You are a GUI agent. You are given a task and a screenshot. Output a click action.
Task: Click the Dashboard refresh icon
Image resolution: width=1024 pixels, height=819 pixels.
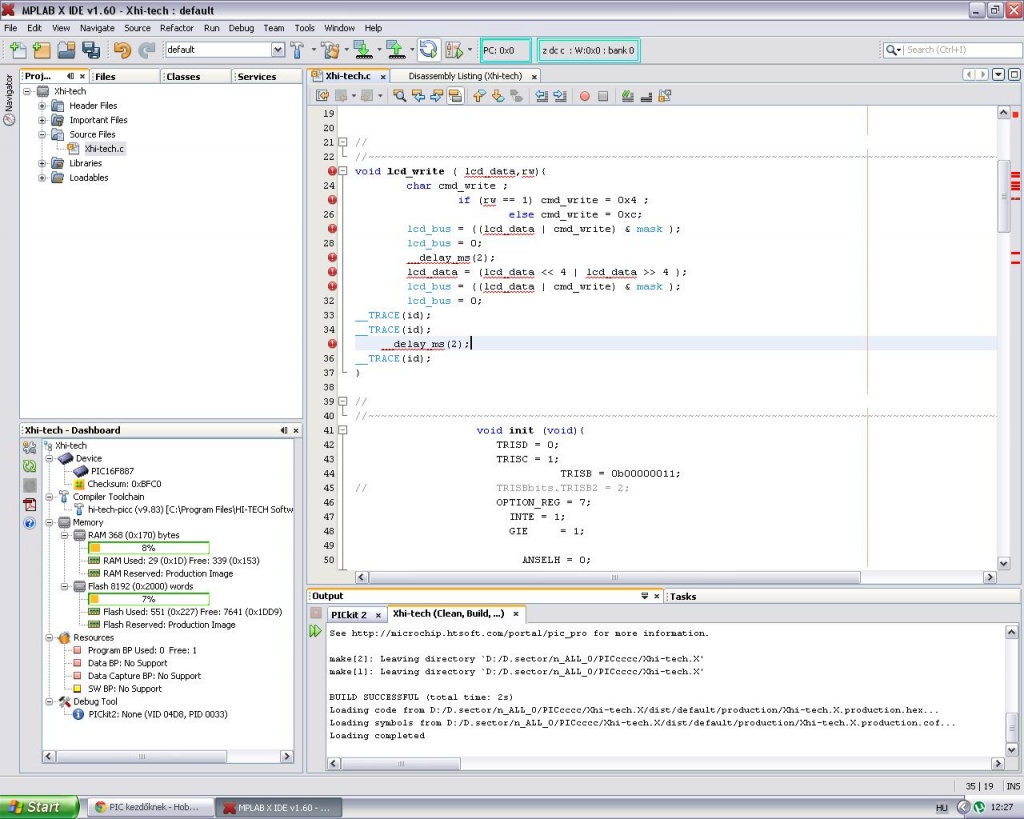[30, 466]
